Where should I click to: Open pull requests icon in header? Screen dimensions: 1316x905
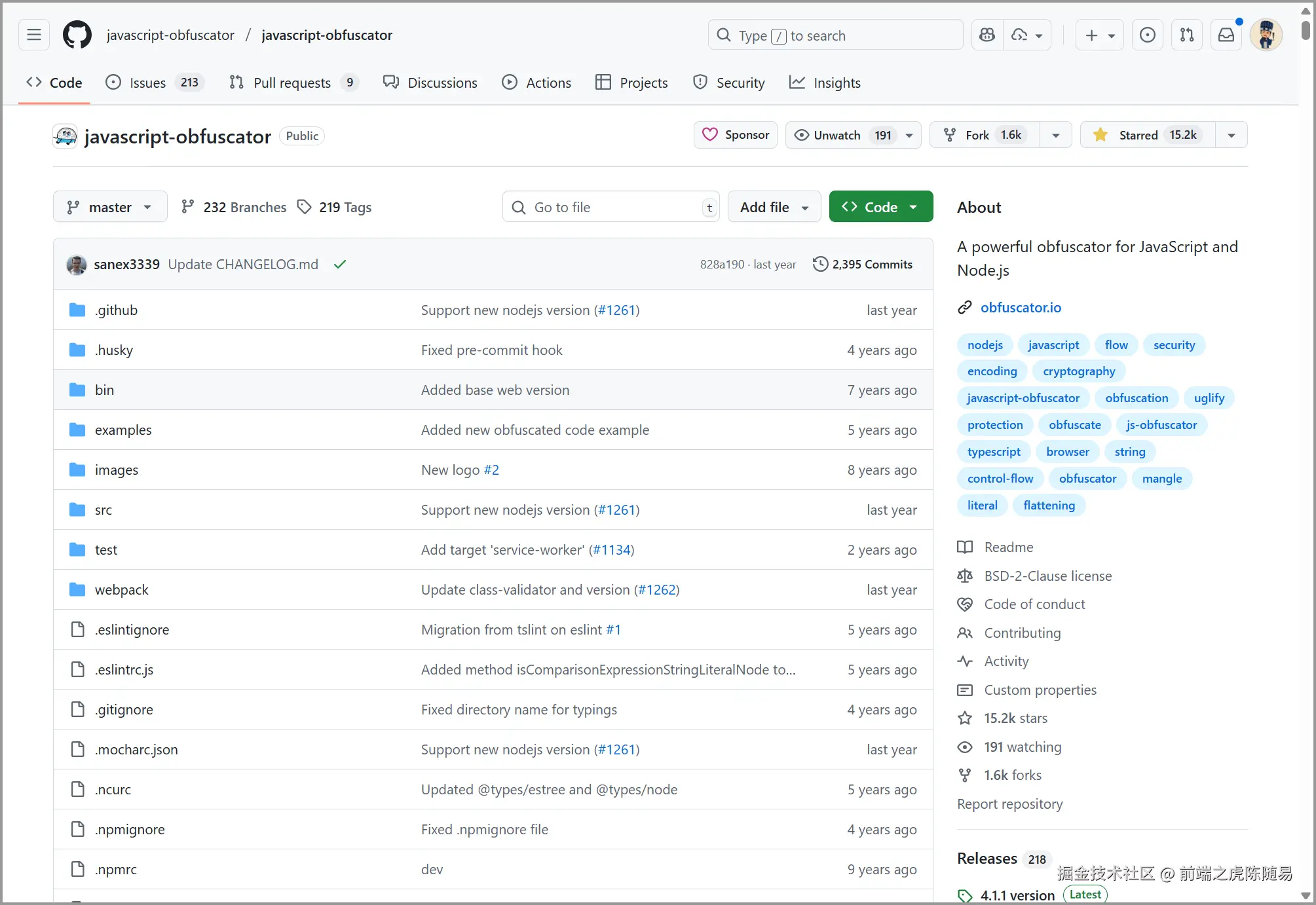tap(1186, 35)
